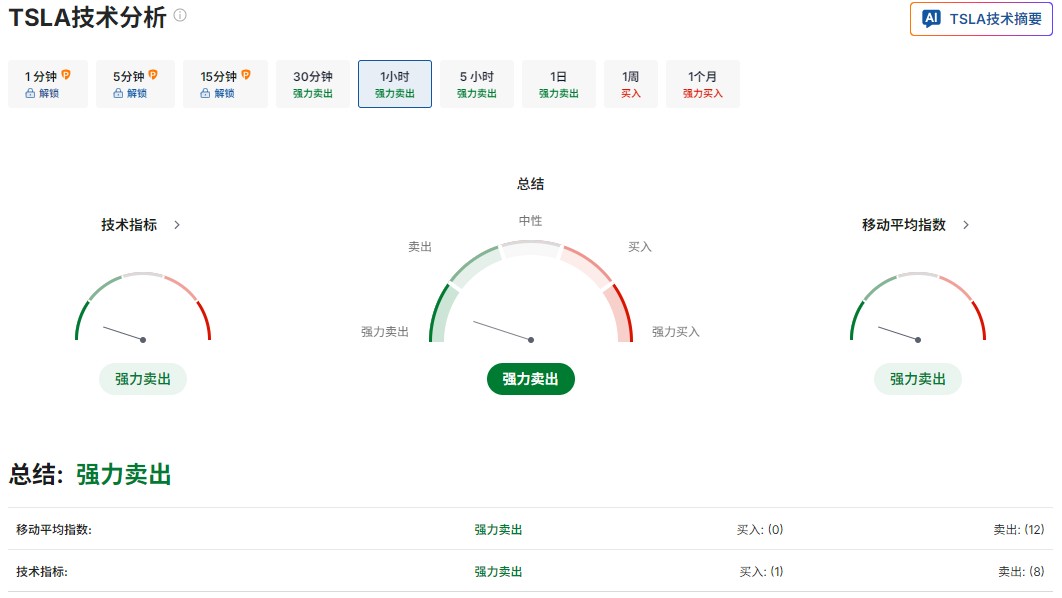The image size is (1062, 598).
Task: Expand the 技术指标 section chevron
Action: pyautogui.click(x=177, y=225)
